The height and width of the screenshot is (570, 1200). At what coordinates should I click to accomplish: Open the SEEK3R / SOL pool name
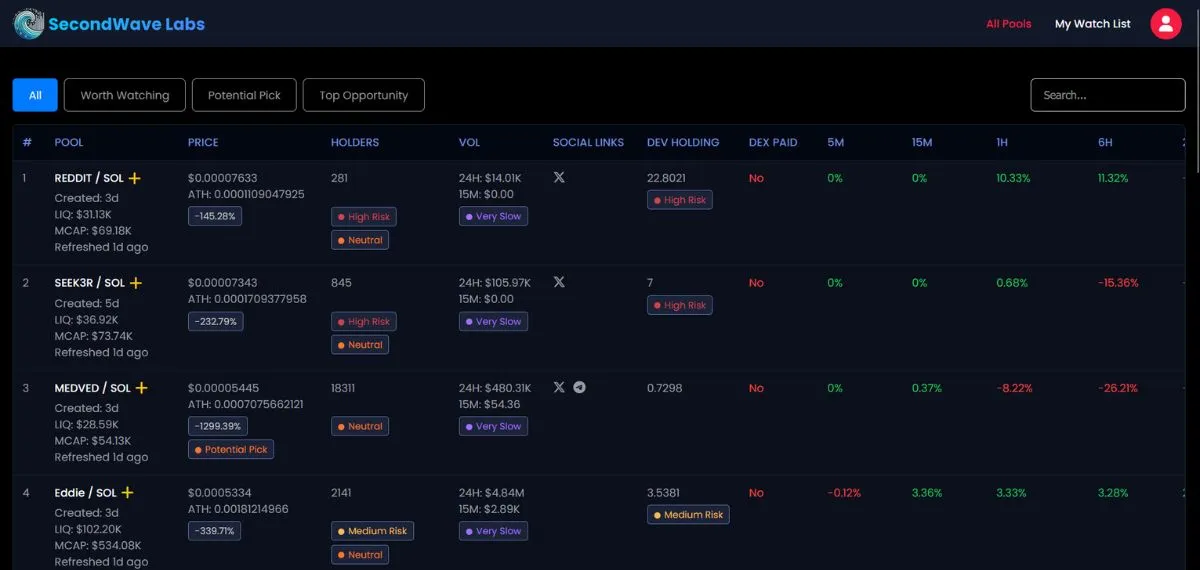pos(90,283)
